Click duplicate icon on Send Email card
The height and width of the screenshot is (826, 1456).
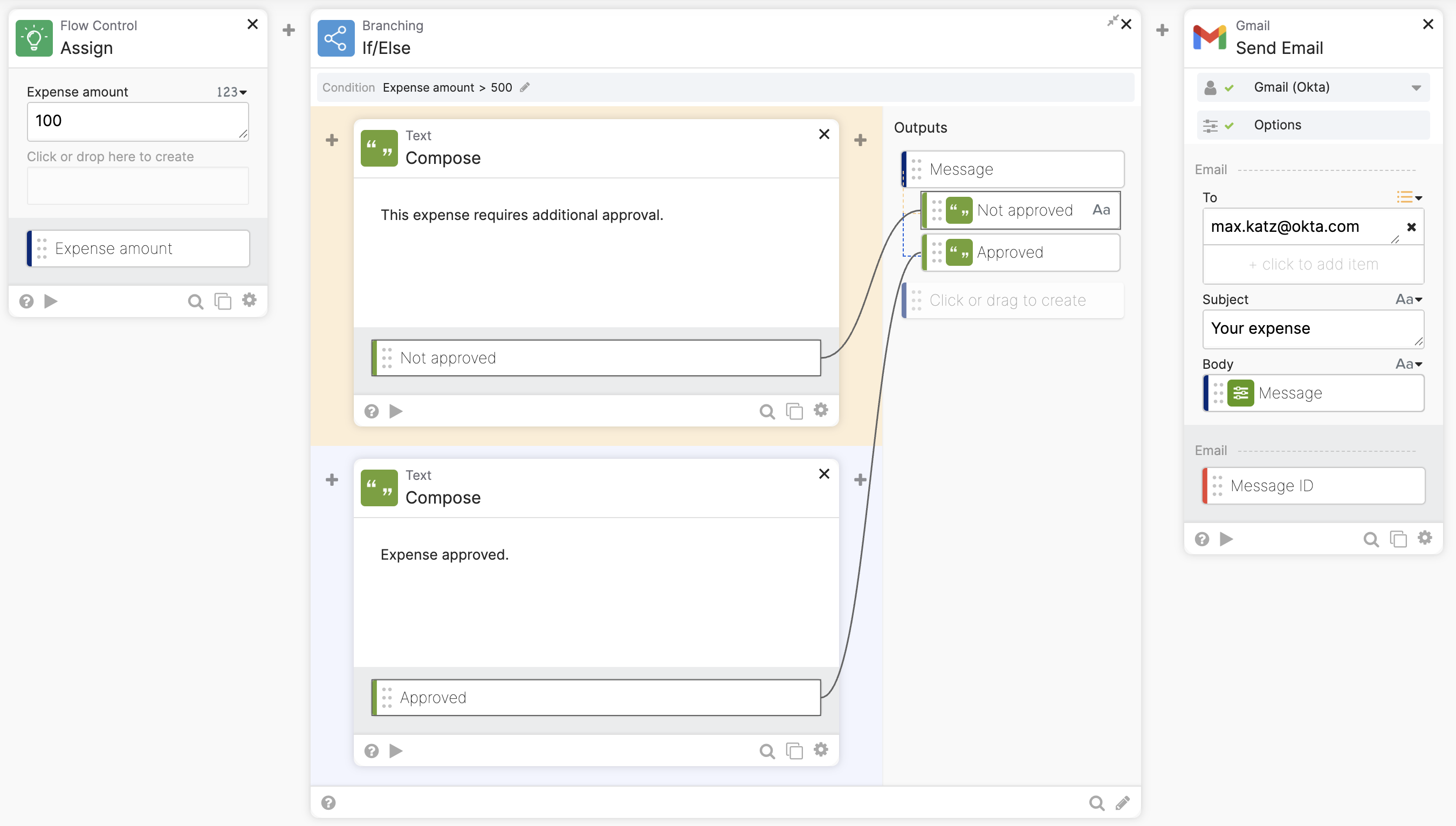tap(1398, 539)
